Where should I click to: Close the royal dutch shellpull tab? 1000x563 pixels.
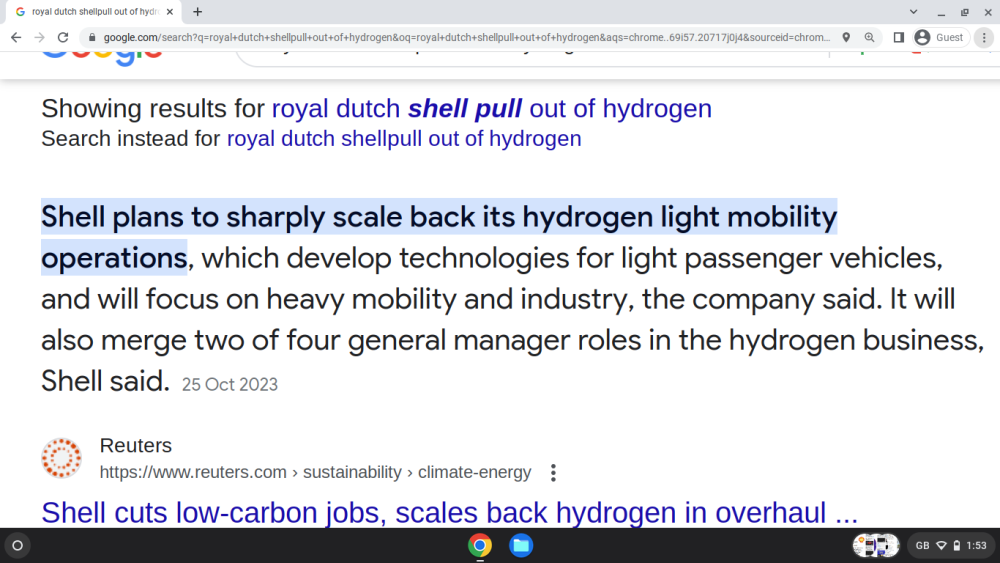pyautogui.click(x=170, y=11)
